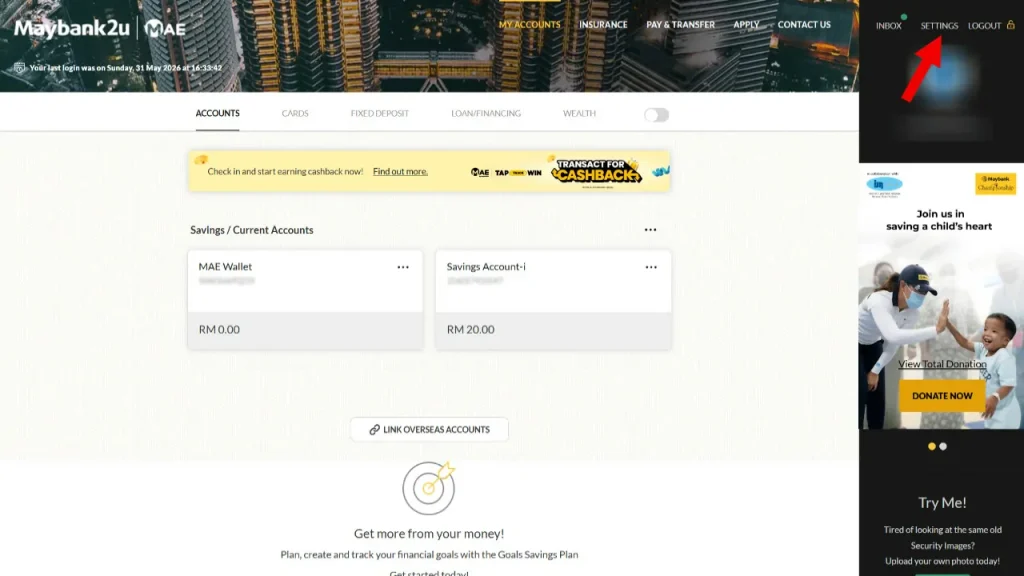
Task: Click the RM 20.00 balance
Action: tap(470, 330)
